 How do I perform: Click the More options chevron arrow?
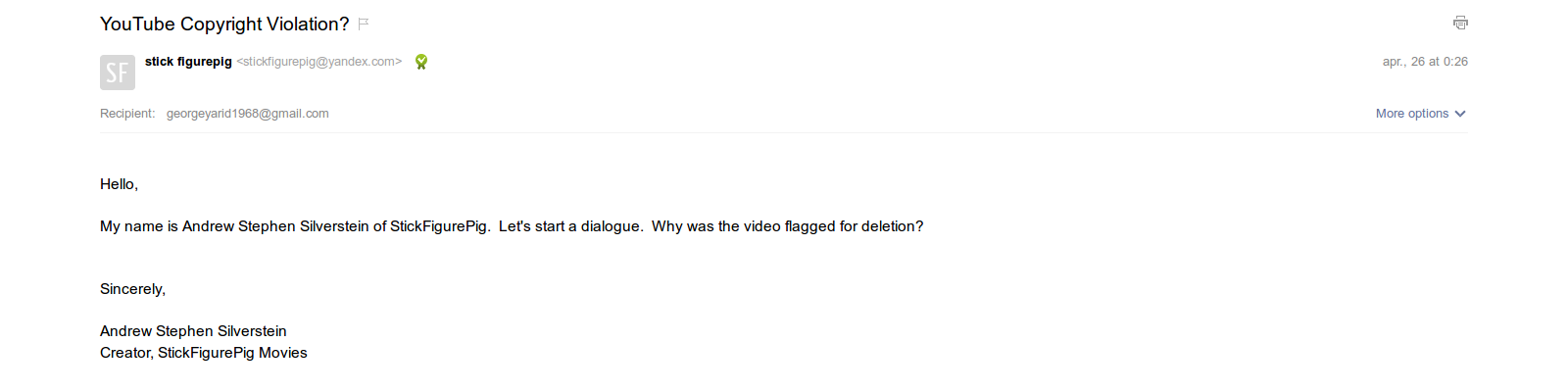pyautogui.click(x=1460, y=114)
